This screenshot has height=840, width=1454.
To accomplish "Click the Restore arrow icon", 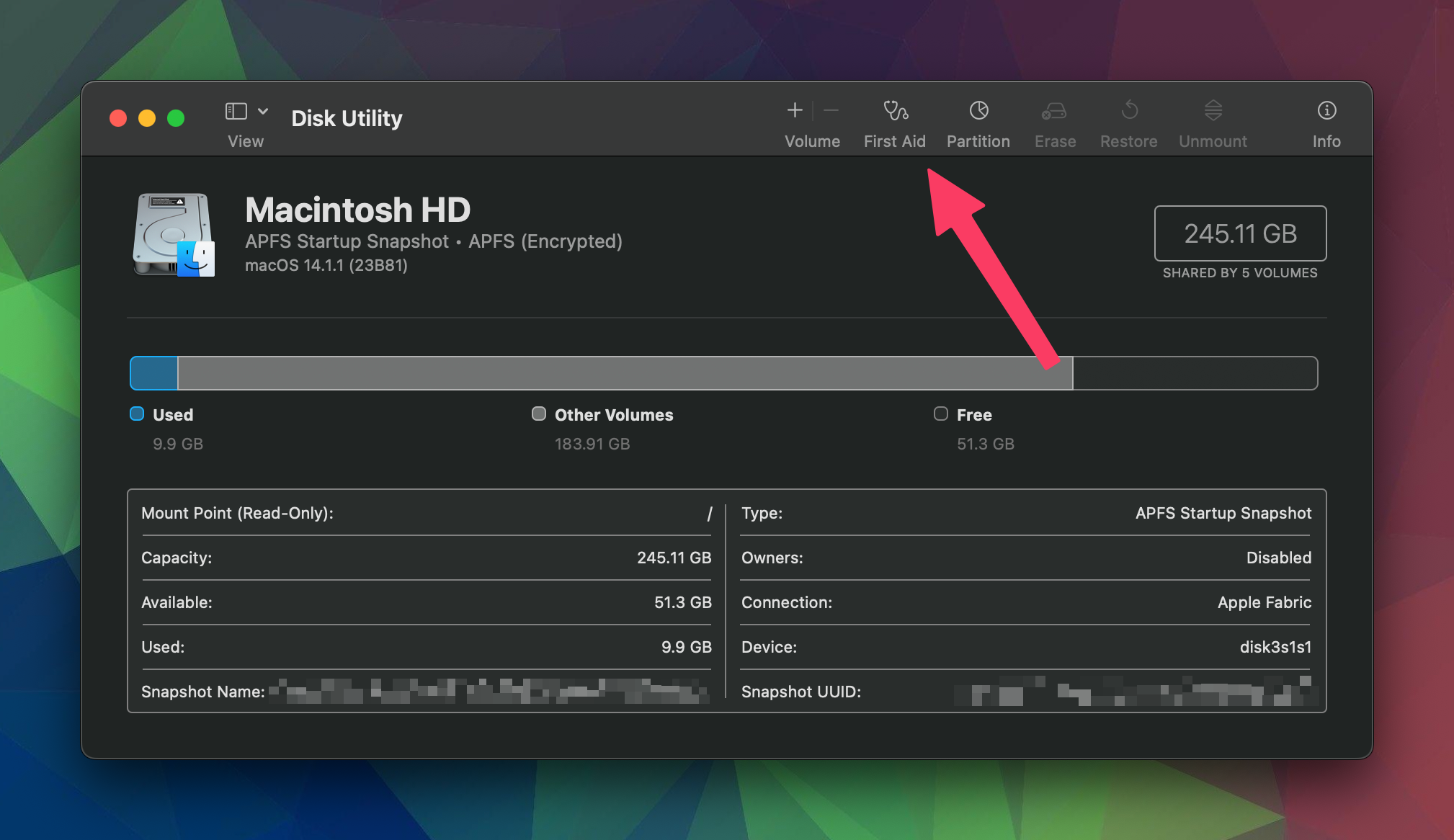I will (x=1129, y=110).
